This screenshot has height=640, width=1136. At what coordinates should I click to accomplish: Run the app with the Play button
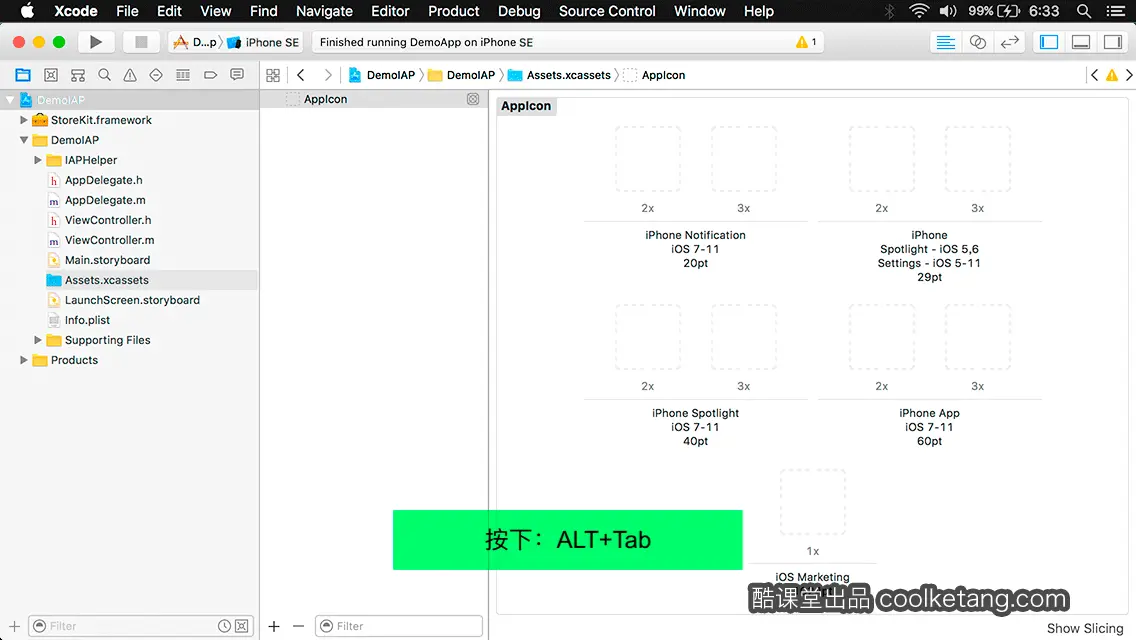coord(96,42)
